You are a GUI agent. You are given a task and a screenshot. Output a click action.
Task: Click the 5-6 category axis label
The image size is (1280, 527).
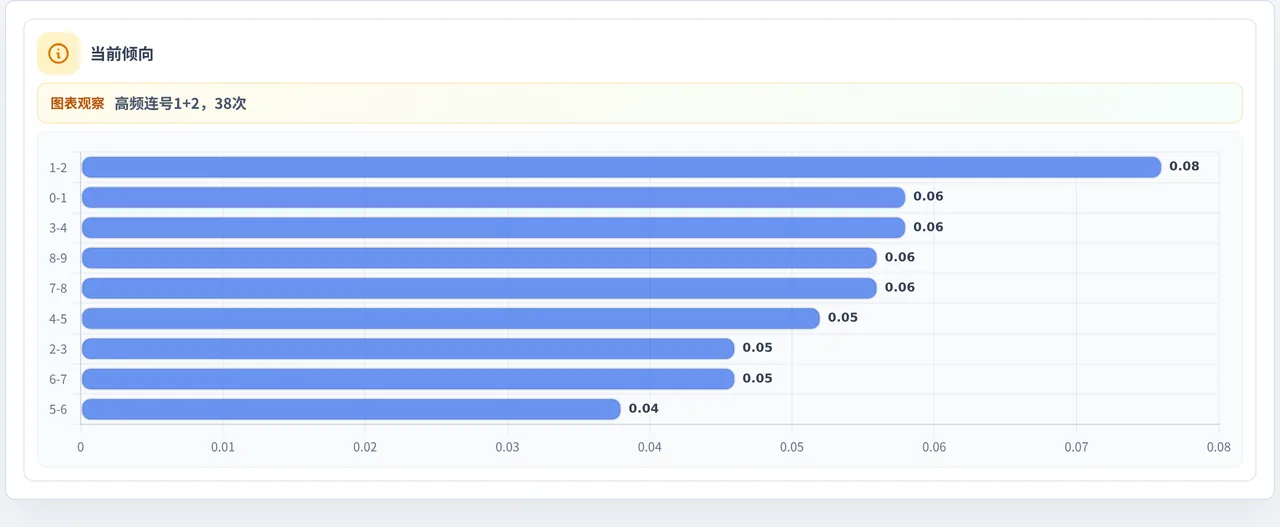58,410
